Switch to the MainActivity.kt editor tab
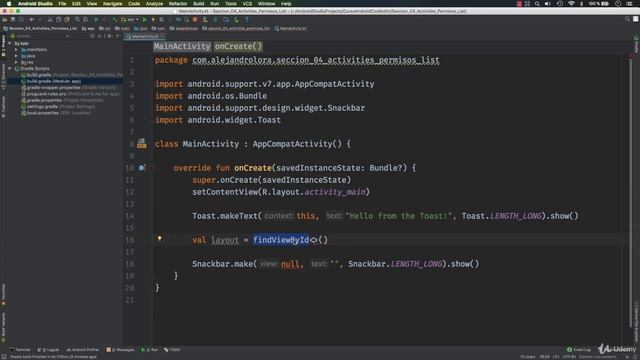This screenshot has width=640, height=360. point(144,36)
